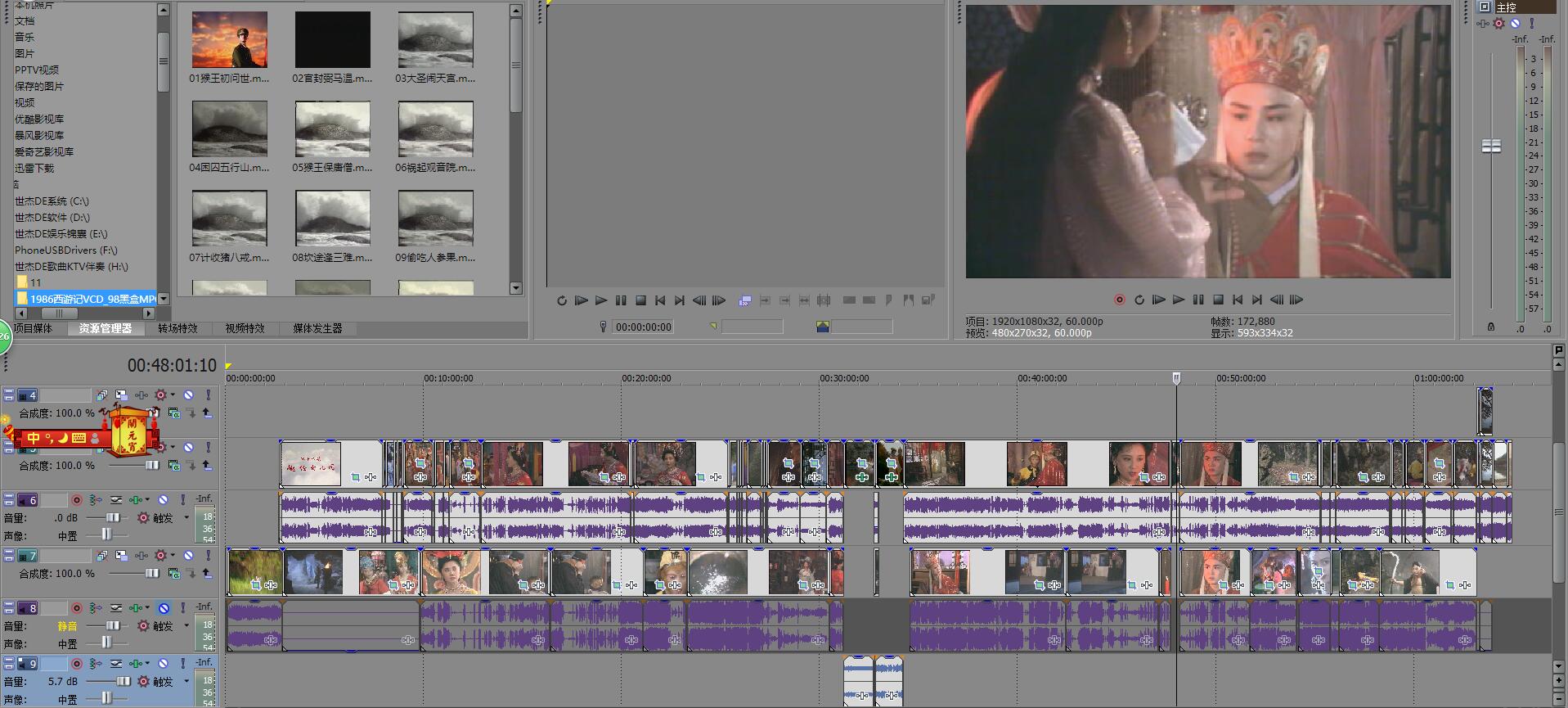Open automation settings dropdown arrow on track 4
Image resolution: width=1568 pixels, height=708 pixels.
173,395
